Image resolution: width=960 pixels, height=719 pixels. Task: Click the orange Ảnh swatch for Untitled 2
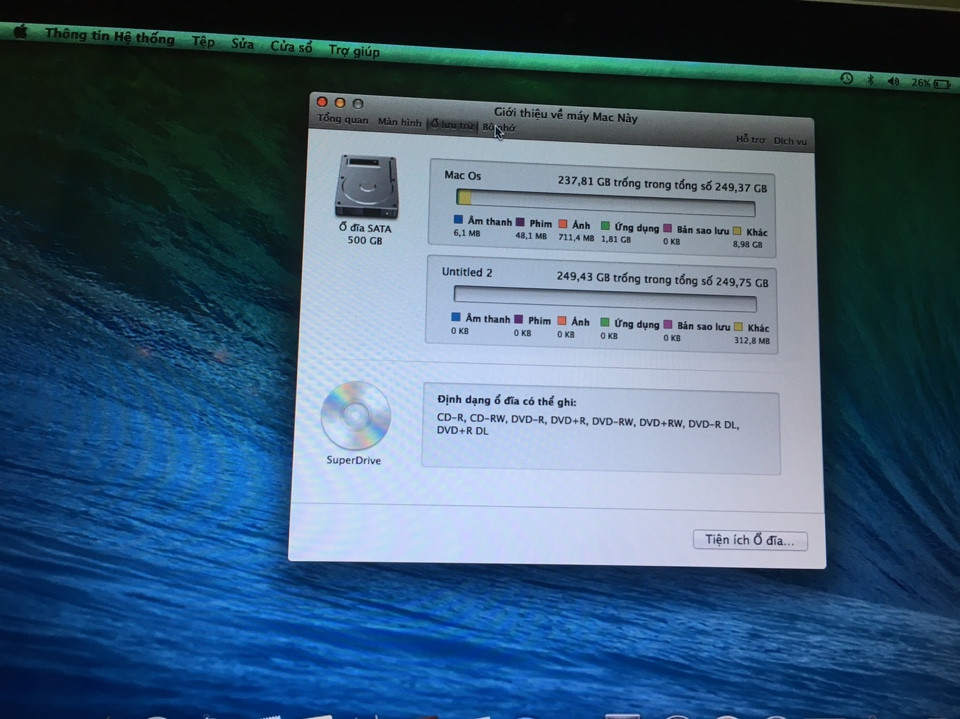click(x=561, y=320)
